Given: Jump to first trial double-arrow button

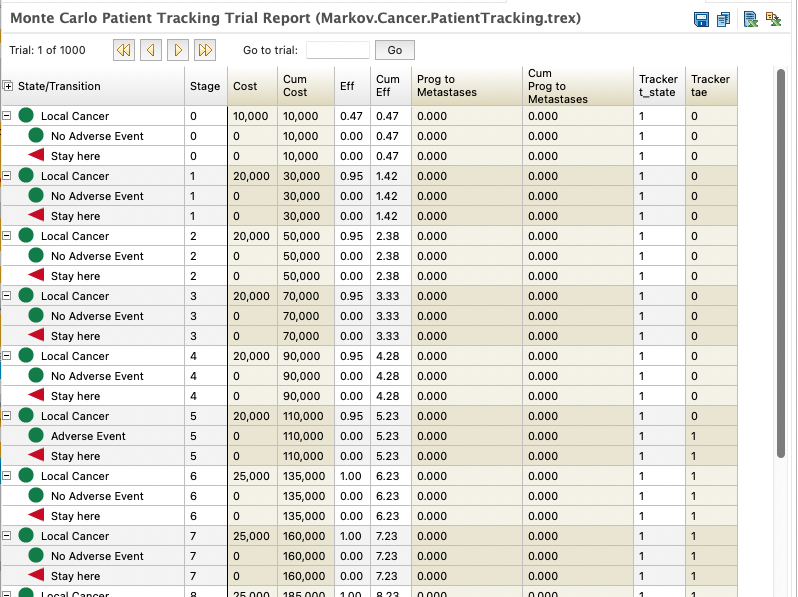Looking at the screenshot, I should pos(124,50).
